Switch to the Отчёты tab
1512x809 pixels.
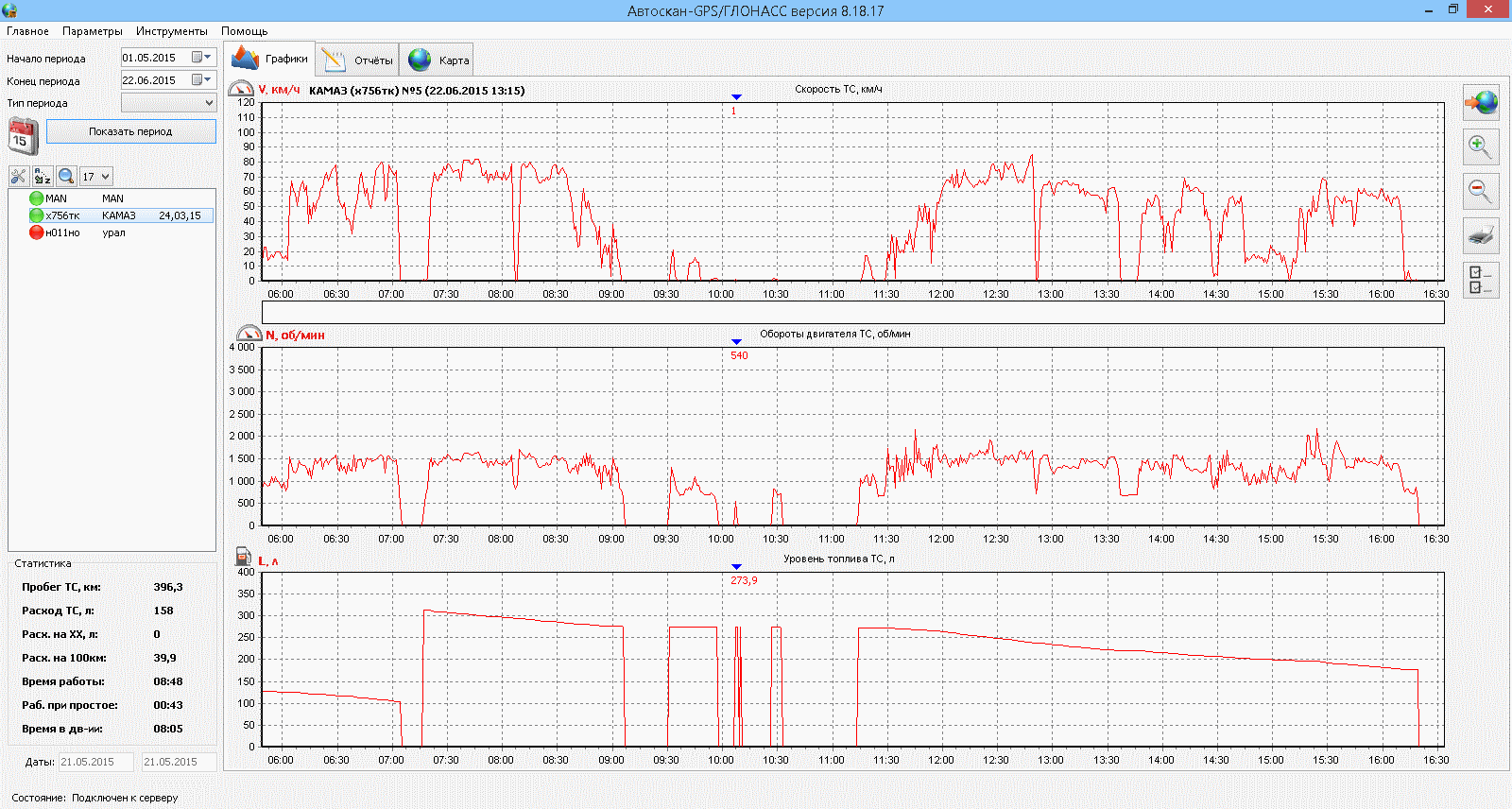358,60
